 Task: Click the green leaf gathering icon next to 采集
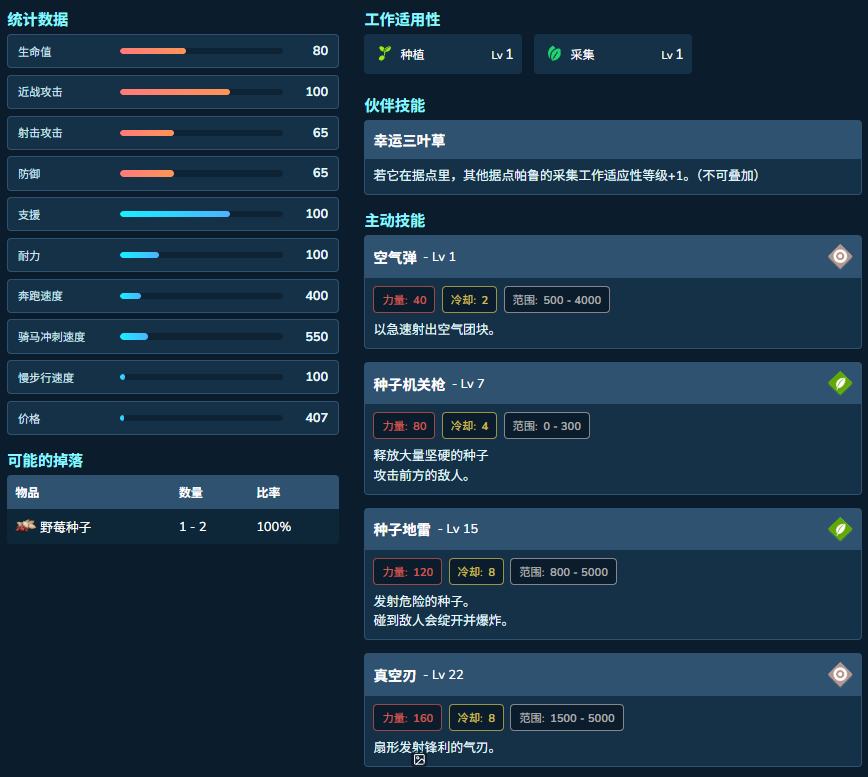point(554,54)
